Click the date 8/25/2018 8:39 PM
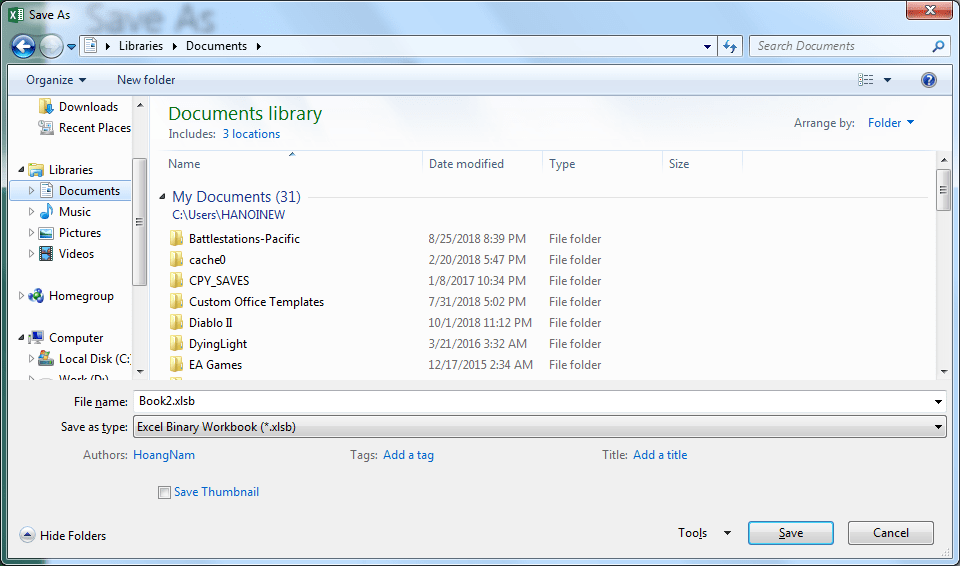The image size is (960, 566). pos(477,239)
